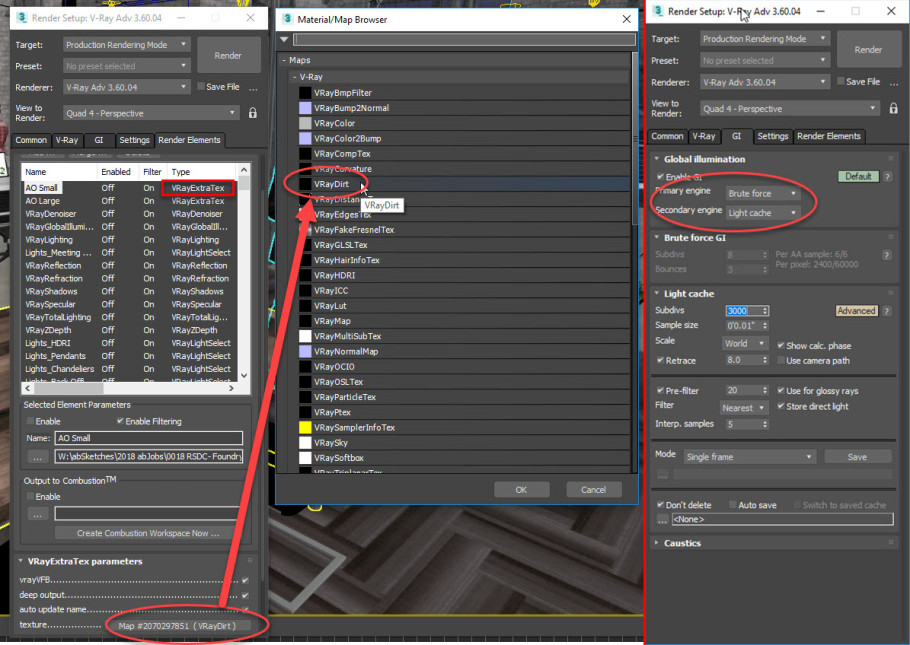Switch to Common tab in left Render Setup
This screenshot has width=910, height=645.
click(31, 140)
